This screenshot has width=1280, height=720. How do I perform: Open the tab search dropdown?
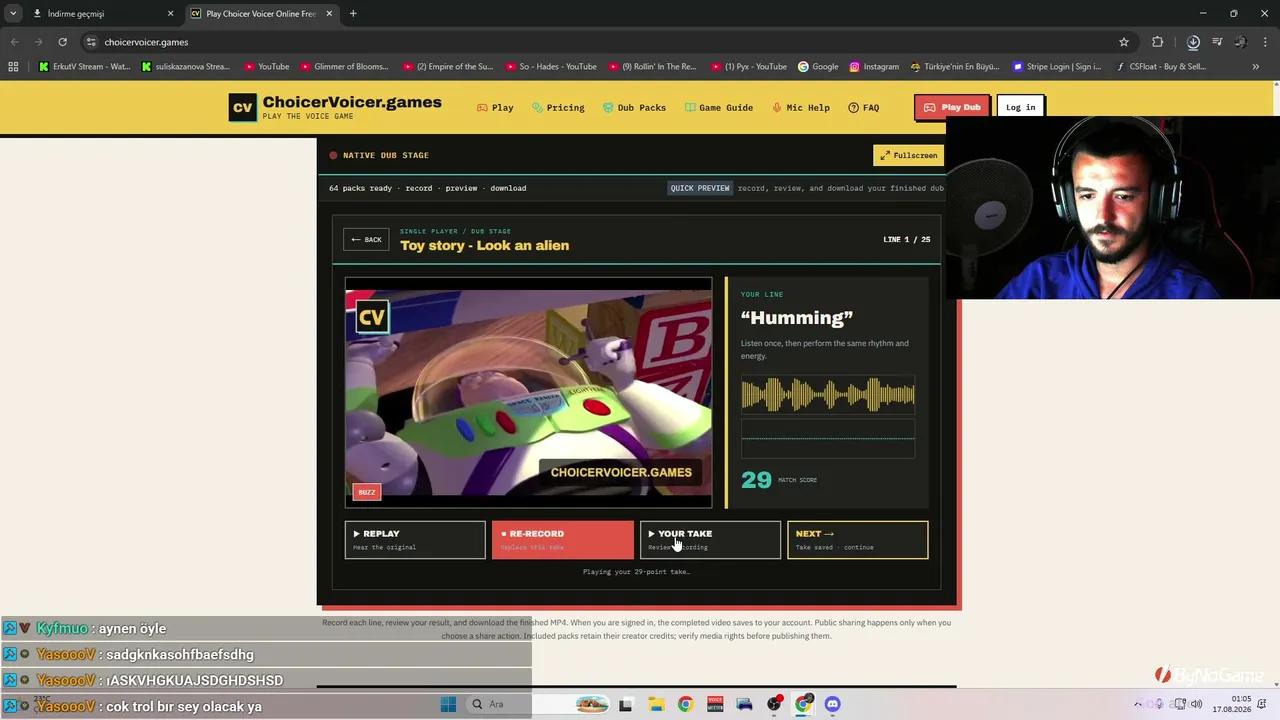(13, 14)
